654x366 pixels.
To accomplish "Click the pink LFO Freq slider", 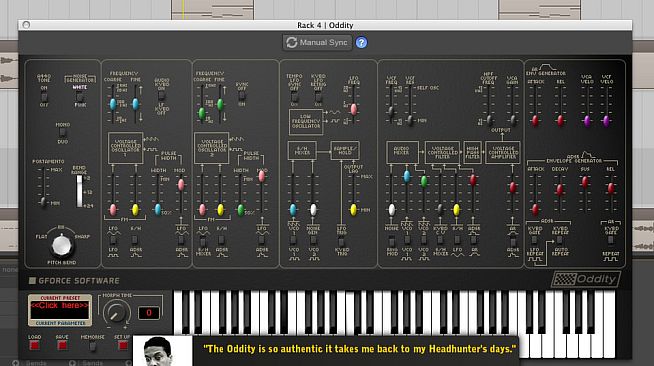I will pos(354,109).
